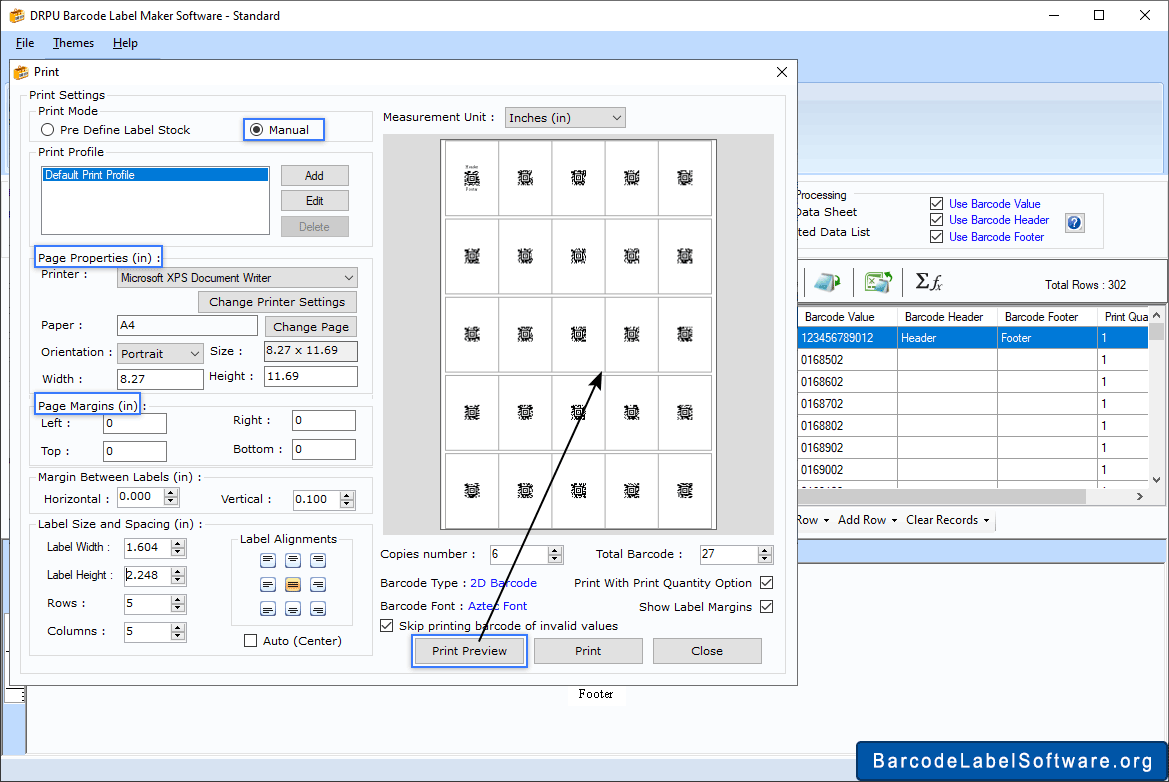Screen dimensions: 1169x782
Task: Click the import data icon in main window
Action: click(x=827, y=283)
